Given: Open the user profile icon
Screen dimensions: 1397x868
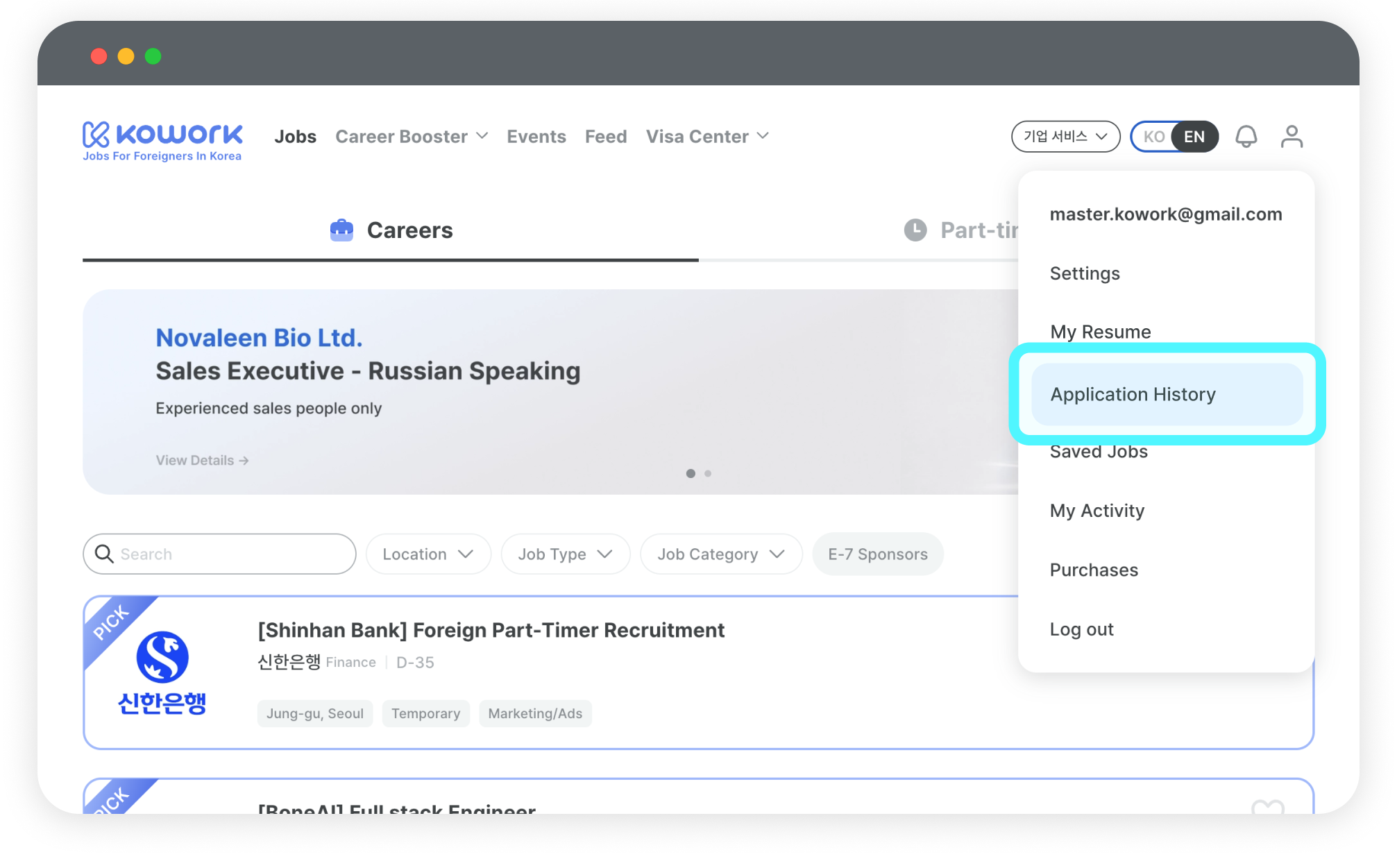Looking at the screenshot, I should (1292, 137).
